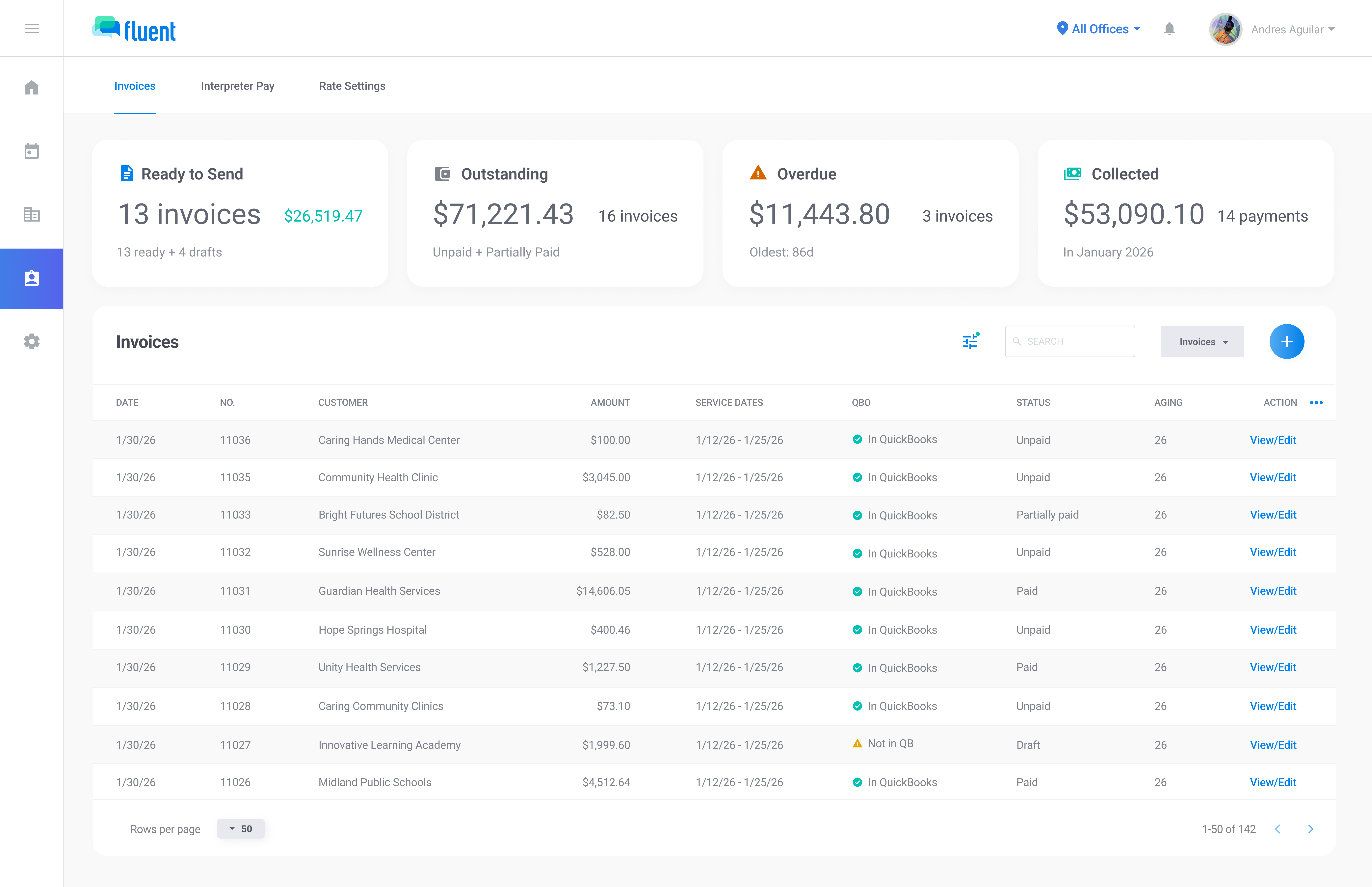The width and height of the screenshot is (1372, 887).
Task: Change rows per page from 50
Action: (240, 829)
